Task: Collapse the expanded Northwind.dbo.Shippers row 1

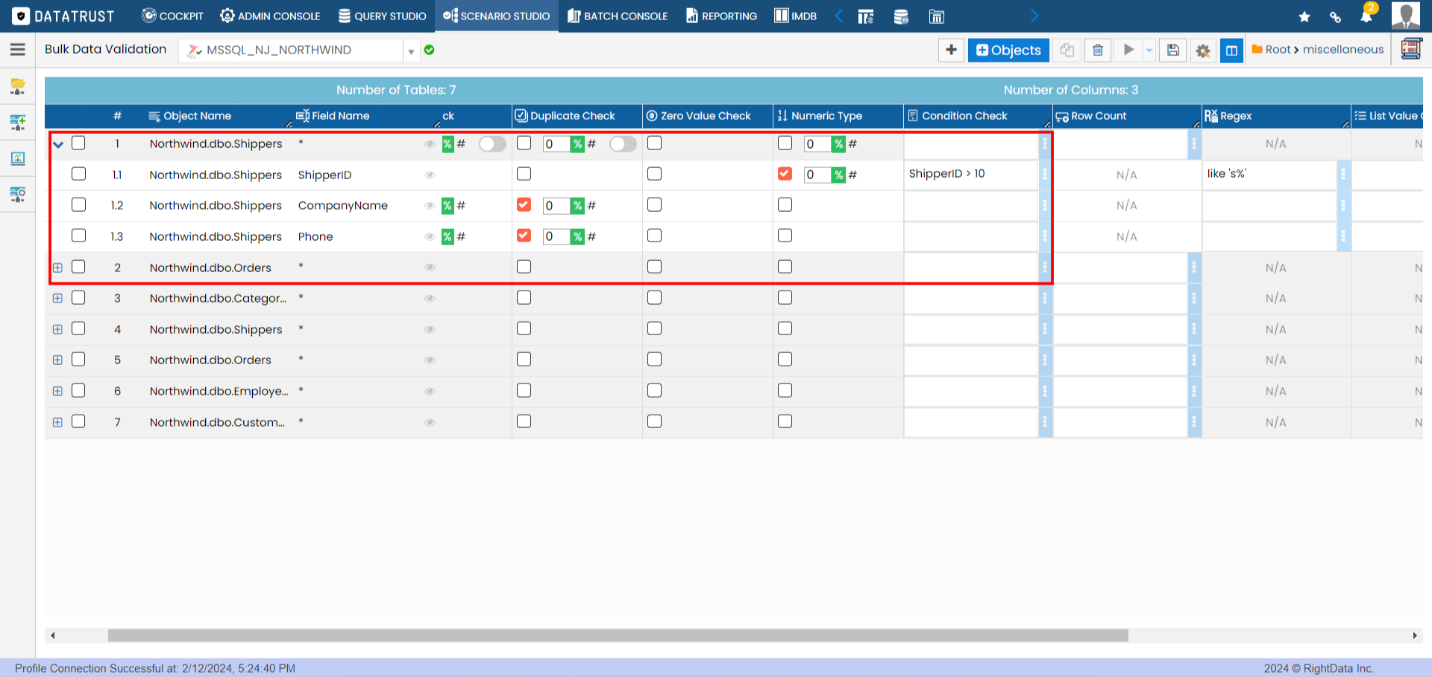Action: [58, 144]
